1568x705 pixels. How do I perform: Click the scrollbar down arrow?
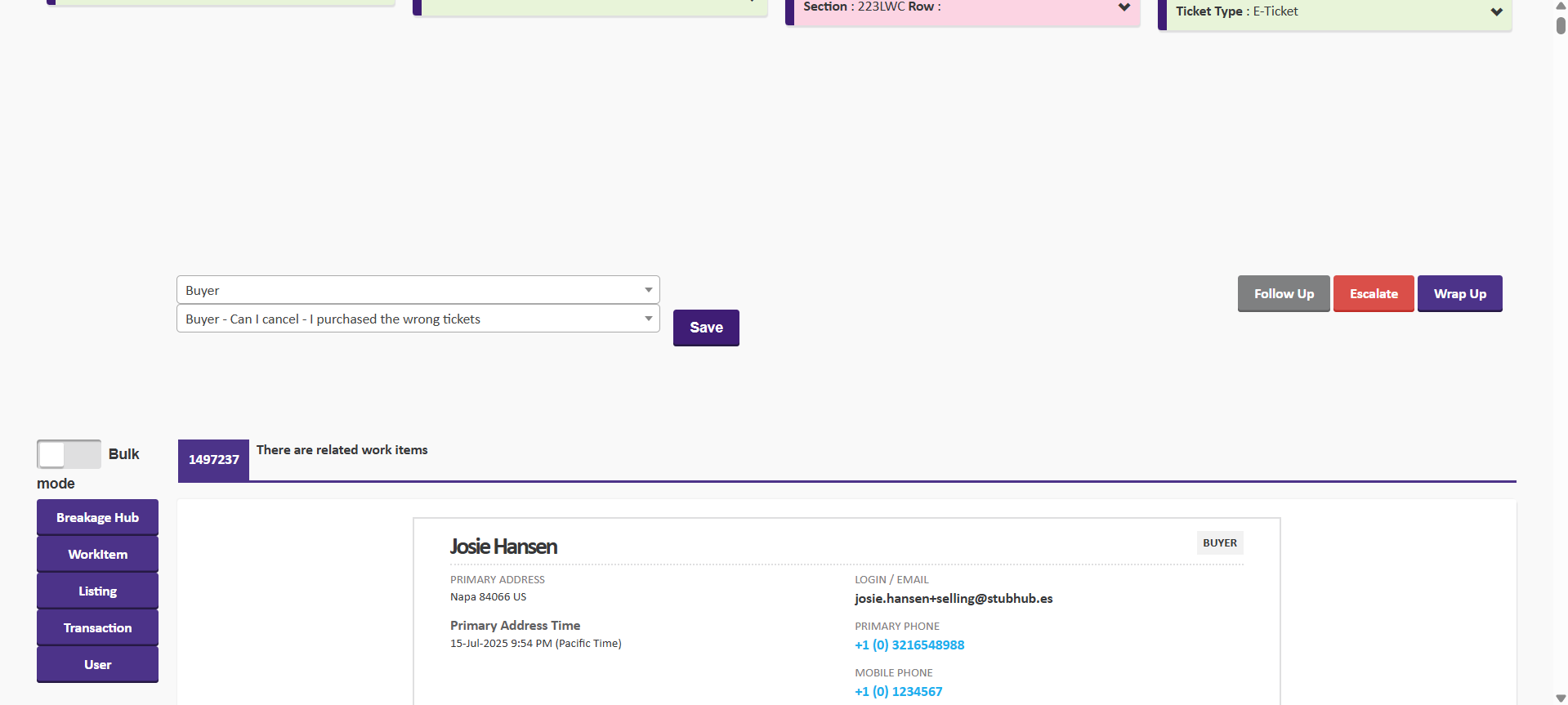[1560, 698]
